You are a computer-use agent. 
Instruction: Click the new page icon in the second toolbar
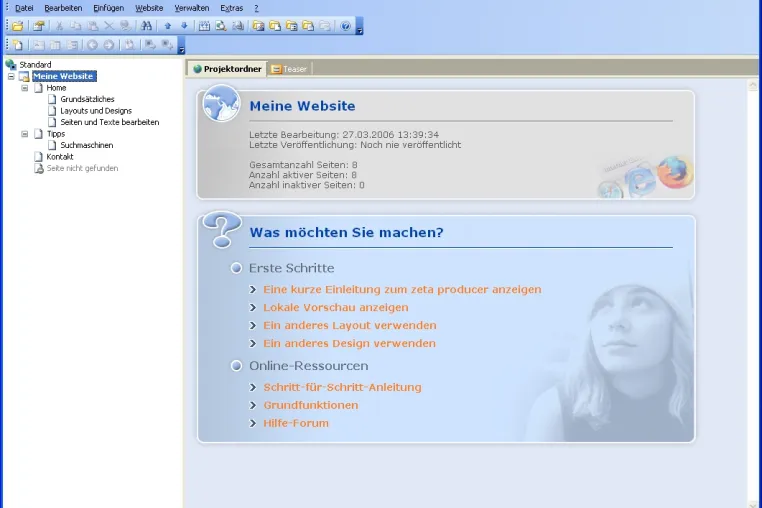18,45
